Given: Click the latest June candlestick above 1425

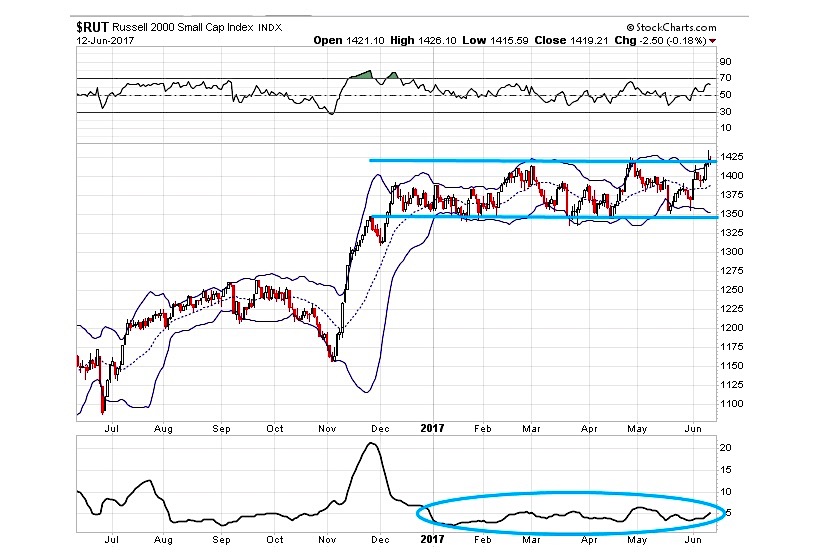Looking at the screenshot, I should pos(709,156).
